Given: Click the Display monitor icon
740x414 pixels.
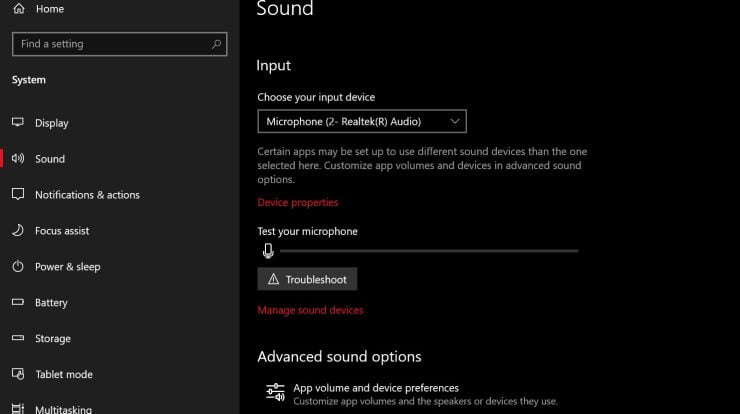Looking at the screenshot, I should coord(18,122).
